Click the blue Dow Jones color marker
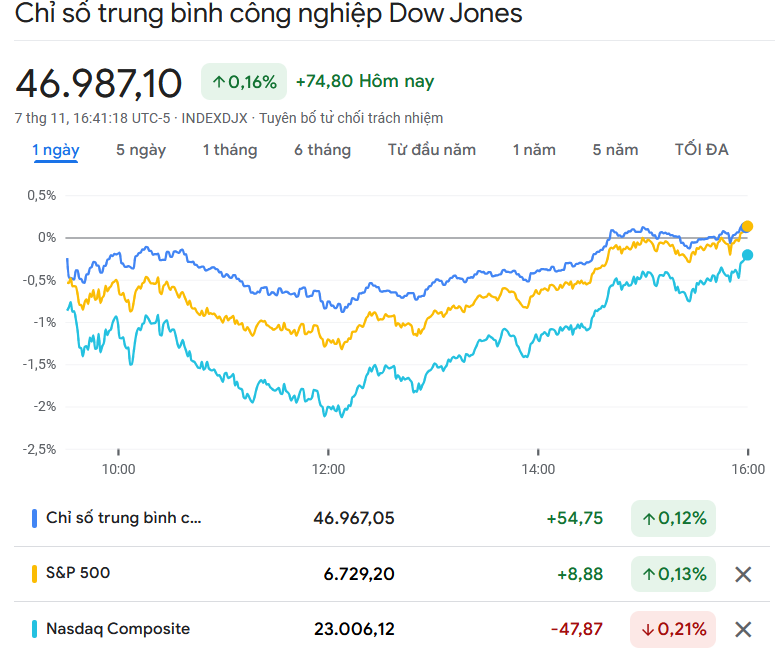Image resolution: width=775 pixels, height=655 pixels. coord(35,518)
